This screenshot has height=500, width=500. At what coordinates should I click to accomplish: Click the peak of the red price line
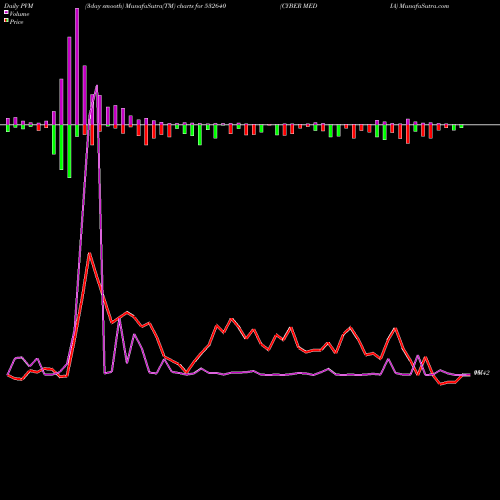89,253
